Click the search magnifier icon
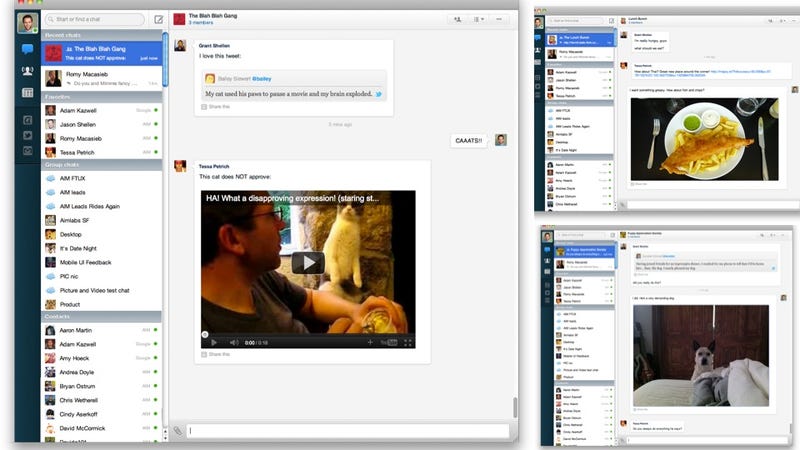 [x=51, y=19]
